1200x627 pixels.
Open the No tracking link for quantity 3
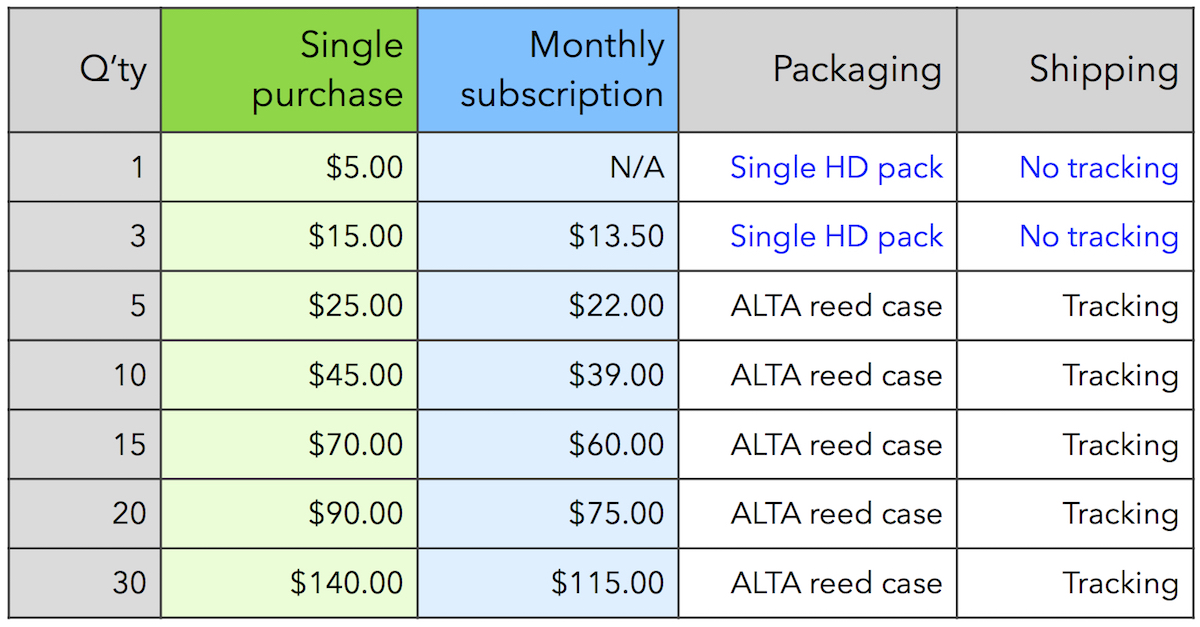tap(1099, 237)
